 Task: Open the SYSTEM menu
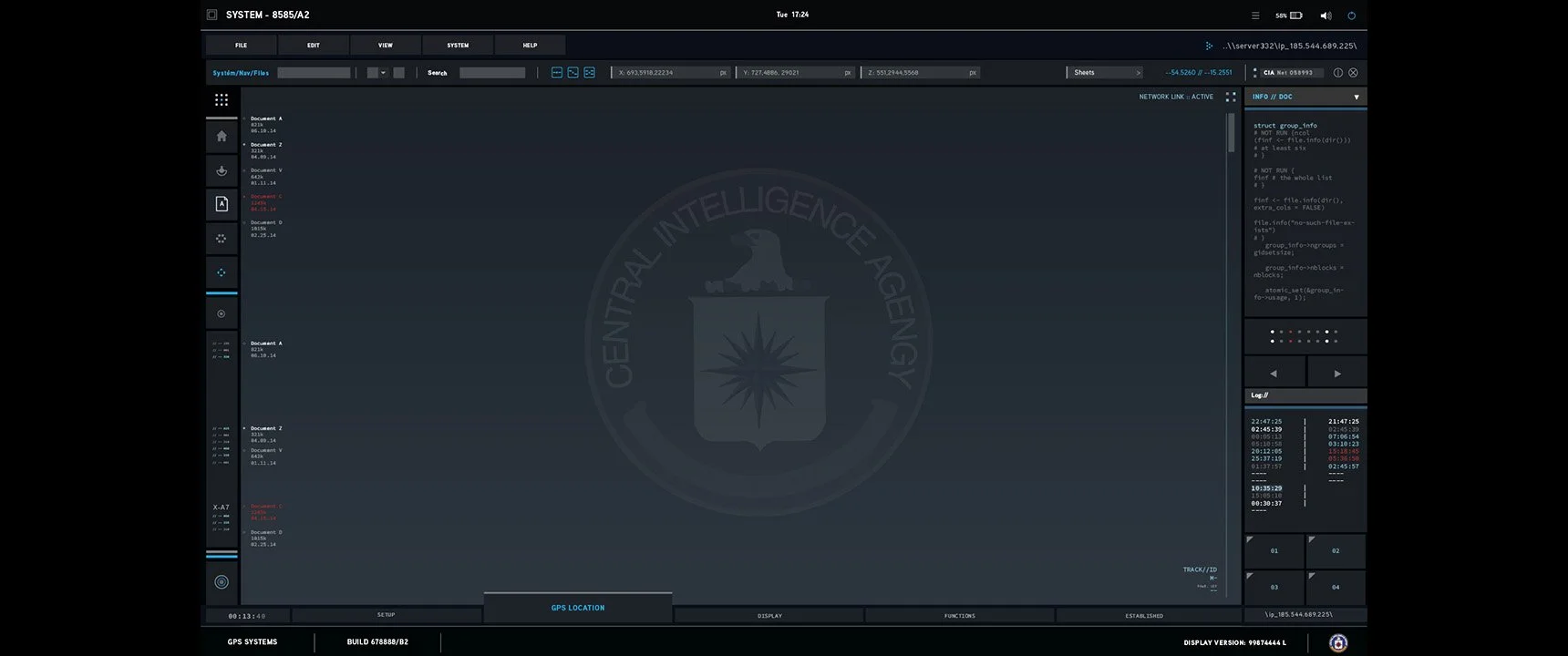458,46
